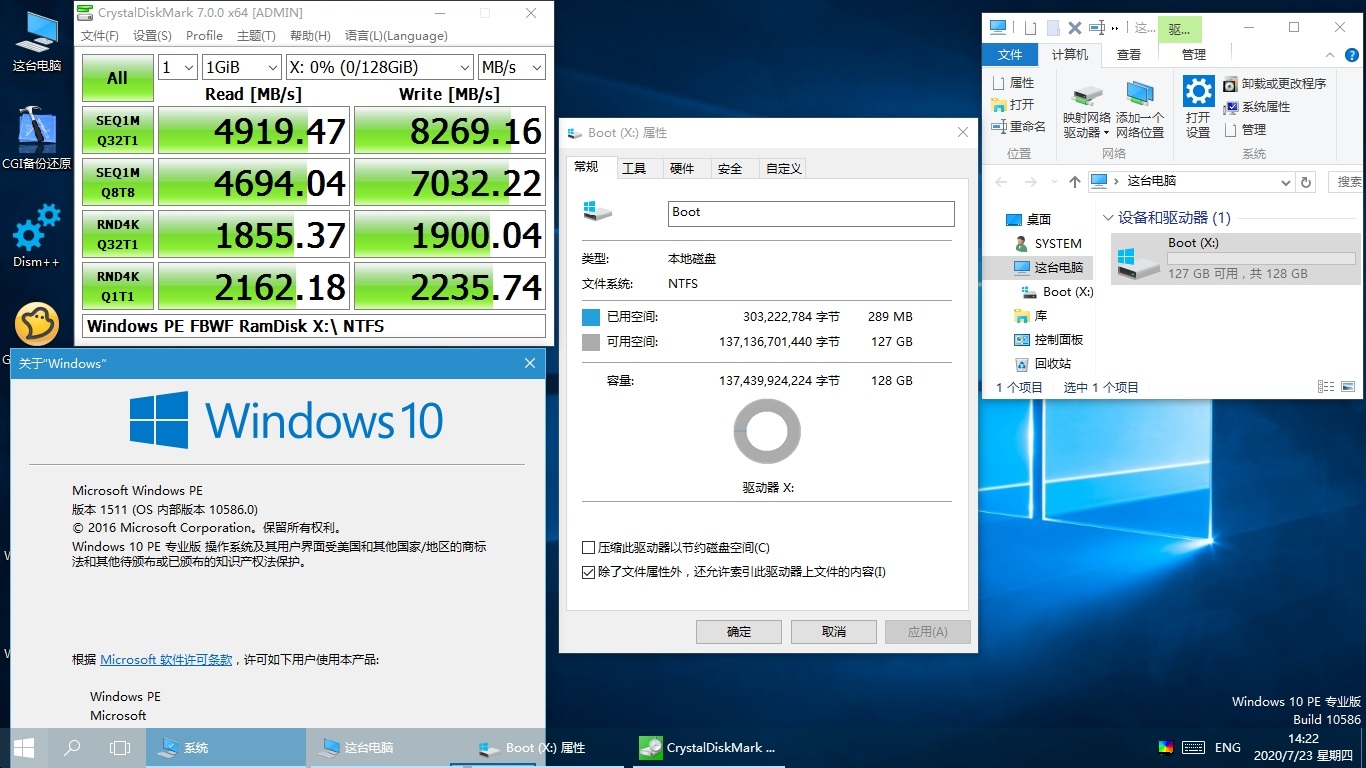Click the Explorer 属性 ribbon icon

click(1012, 83)
